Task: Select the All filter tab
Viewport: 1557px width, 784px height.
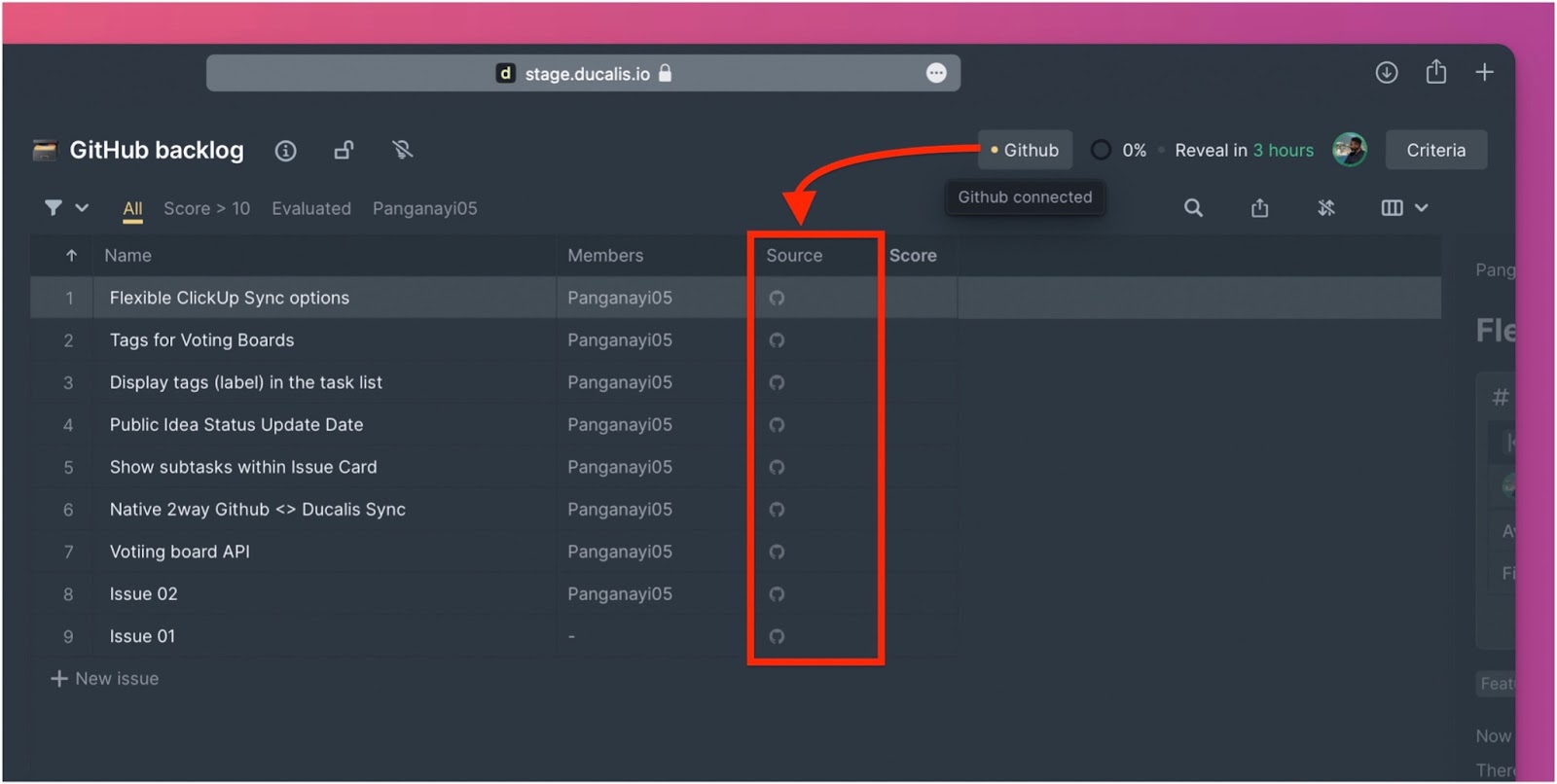Action: coord(132,208)
